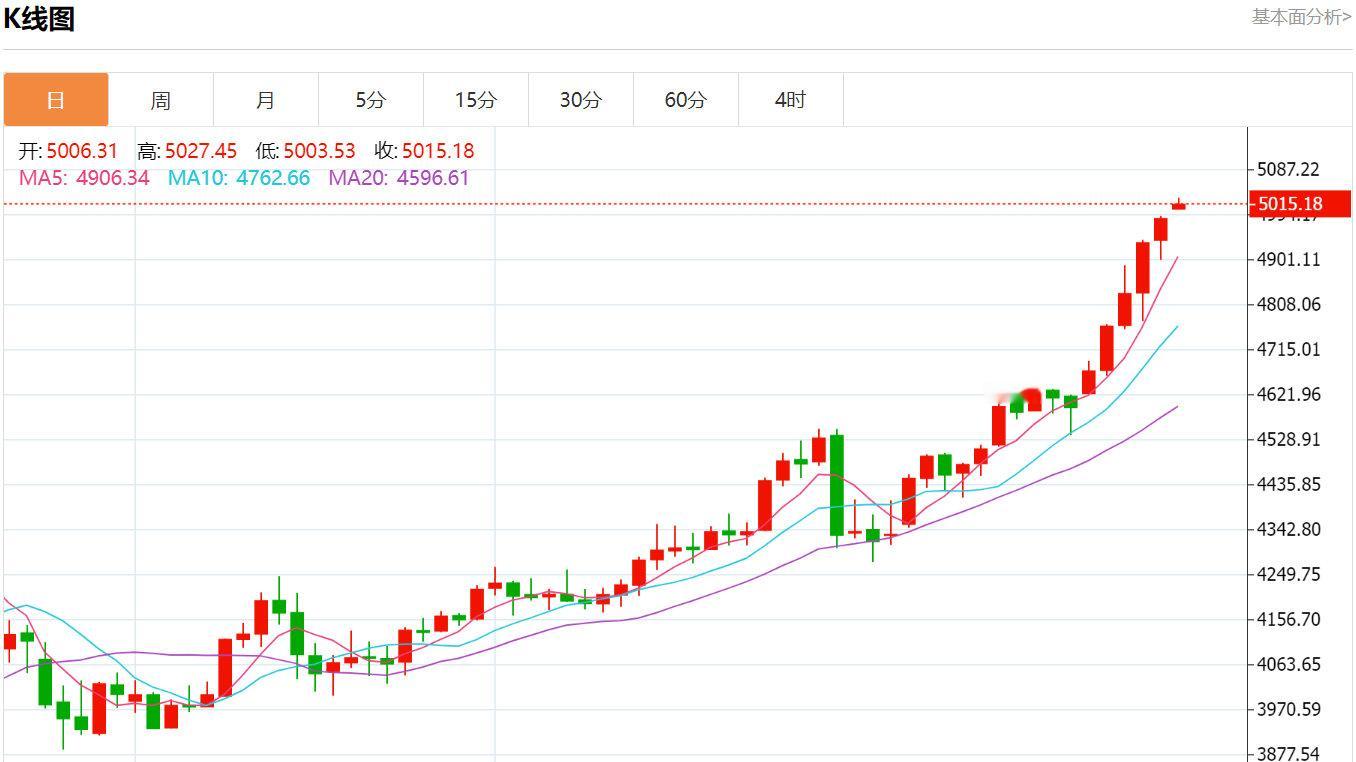Click the red 5015.18 current price tag
Image resolution: width=1356 pixels, height=762 pixels.
pos(1300,204)
